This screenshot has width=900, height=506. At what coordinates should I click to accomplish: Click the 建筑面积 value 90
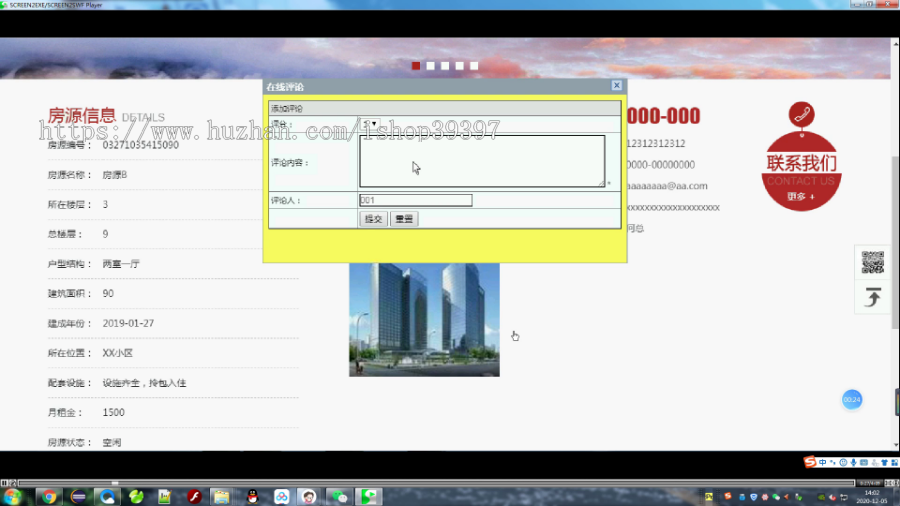click(108, 294)
